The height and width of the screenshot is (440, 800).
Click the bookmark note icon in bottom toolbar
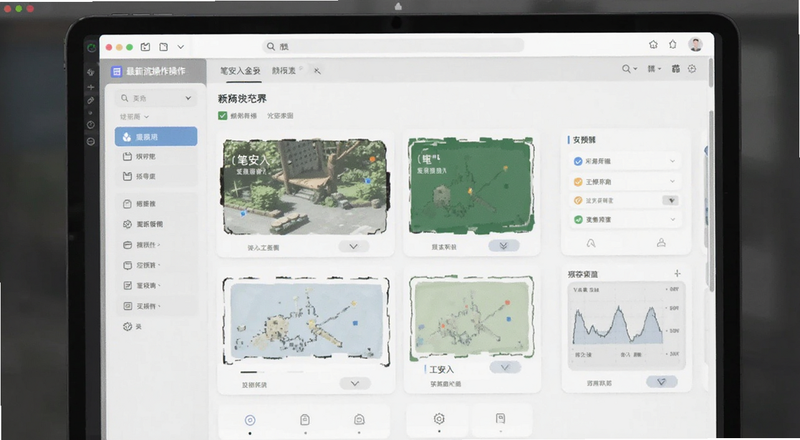500,419
